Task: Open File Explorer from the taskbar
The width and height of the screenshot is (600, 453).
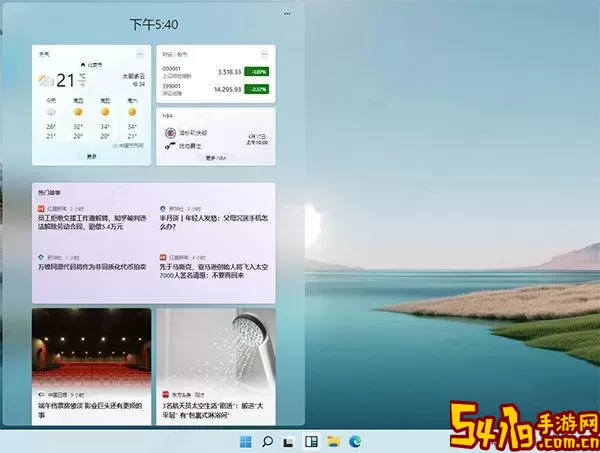Action: (x=333, y=442)
